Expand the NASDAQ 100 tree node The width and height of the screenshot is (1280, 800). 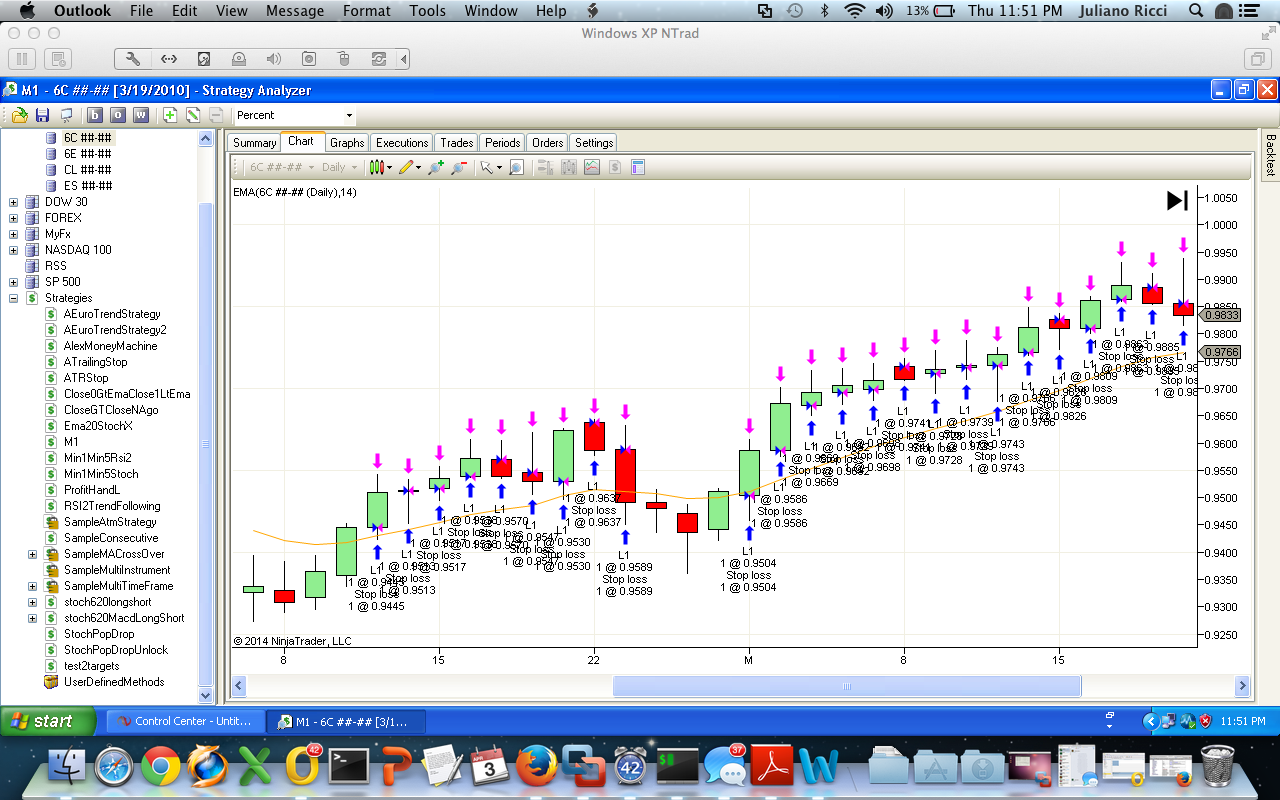coord(14,250)
